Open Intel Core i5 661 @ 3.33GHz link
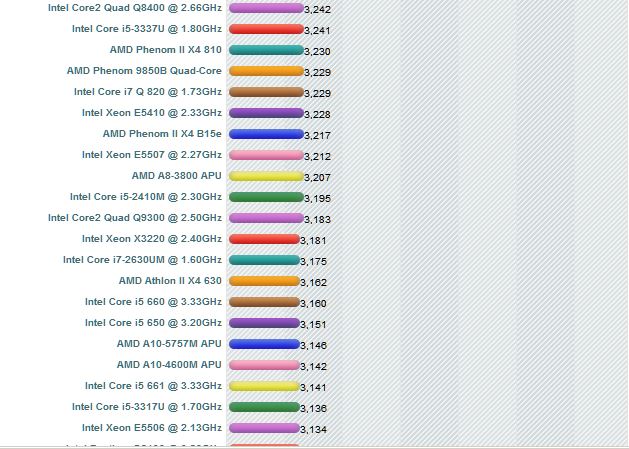 tap(153, 386)
